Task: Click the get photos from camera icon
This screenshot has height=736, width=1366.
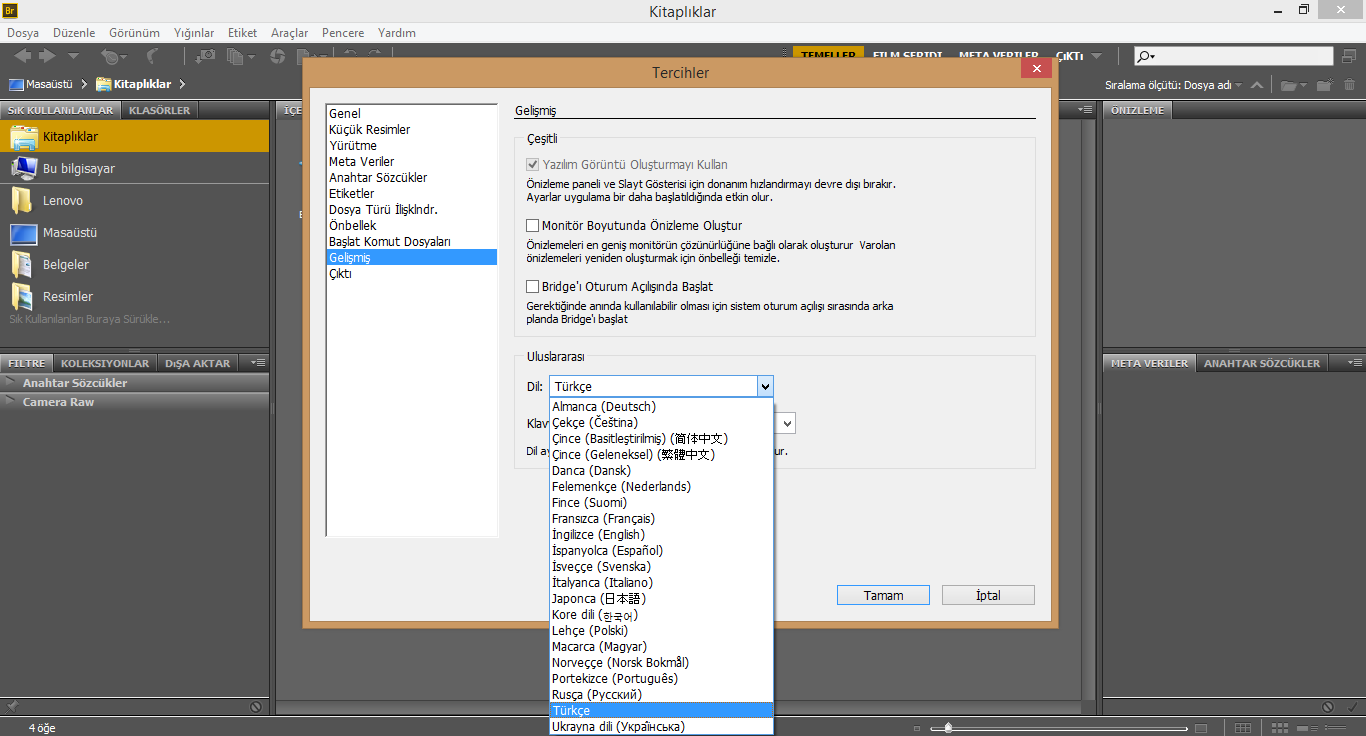Action: 205,56
